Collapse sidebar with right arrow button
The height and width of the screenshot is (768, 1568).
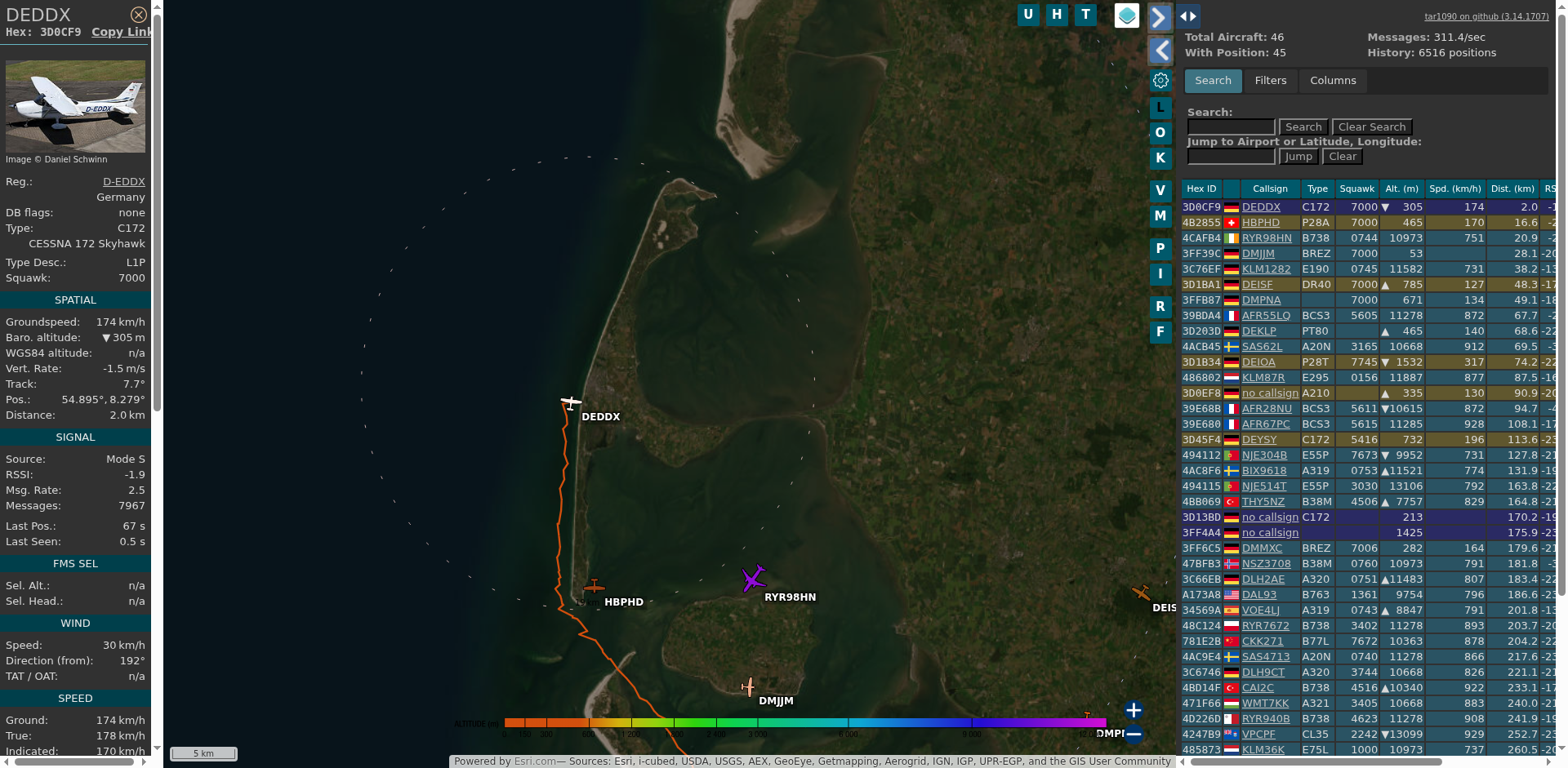(1160, 17)
